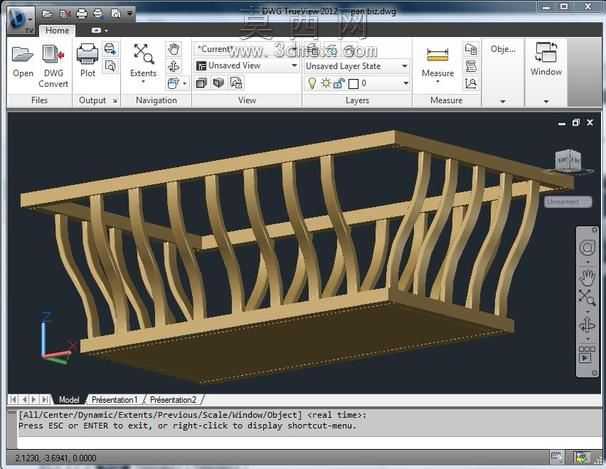Viewport: 606px width, 469px height.
Task: Open the Output panel dialog launcher arrow
Action: pyautogui.click(x=115, y=101)
